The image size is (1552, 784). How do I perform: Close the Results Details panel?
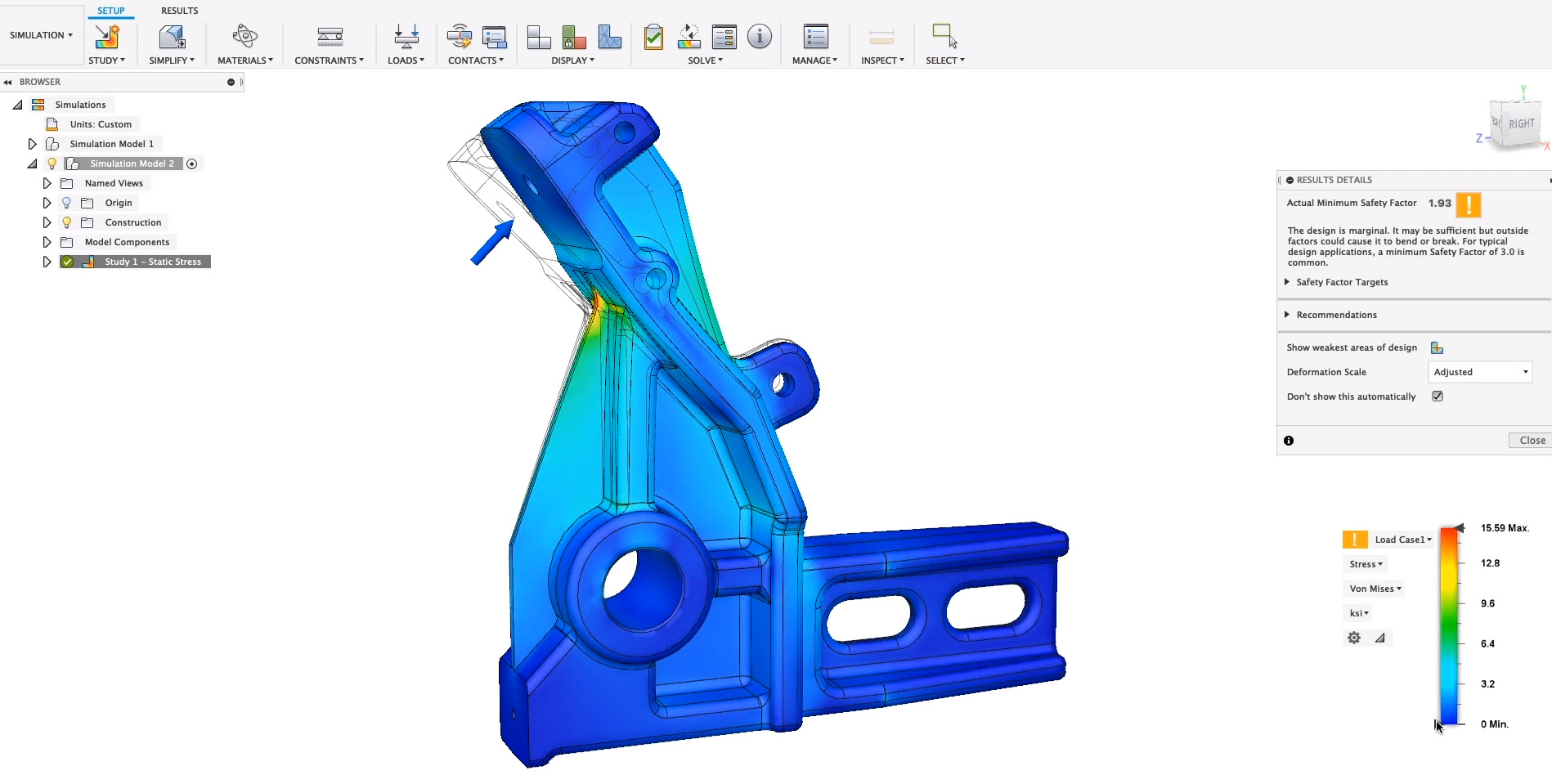pos(1530,441)
